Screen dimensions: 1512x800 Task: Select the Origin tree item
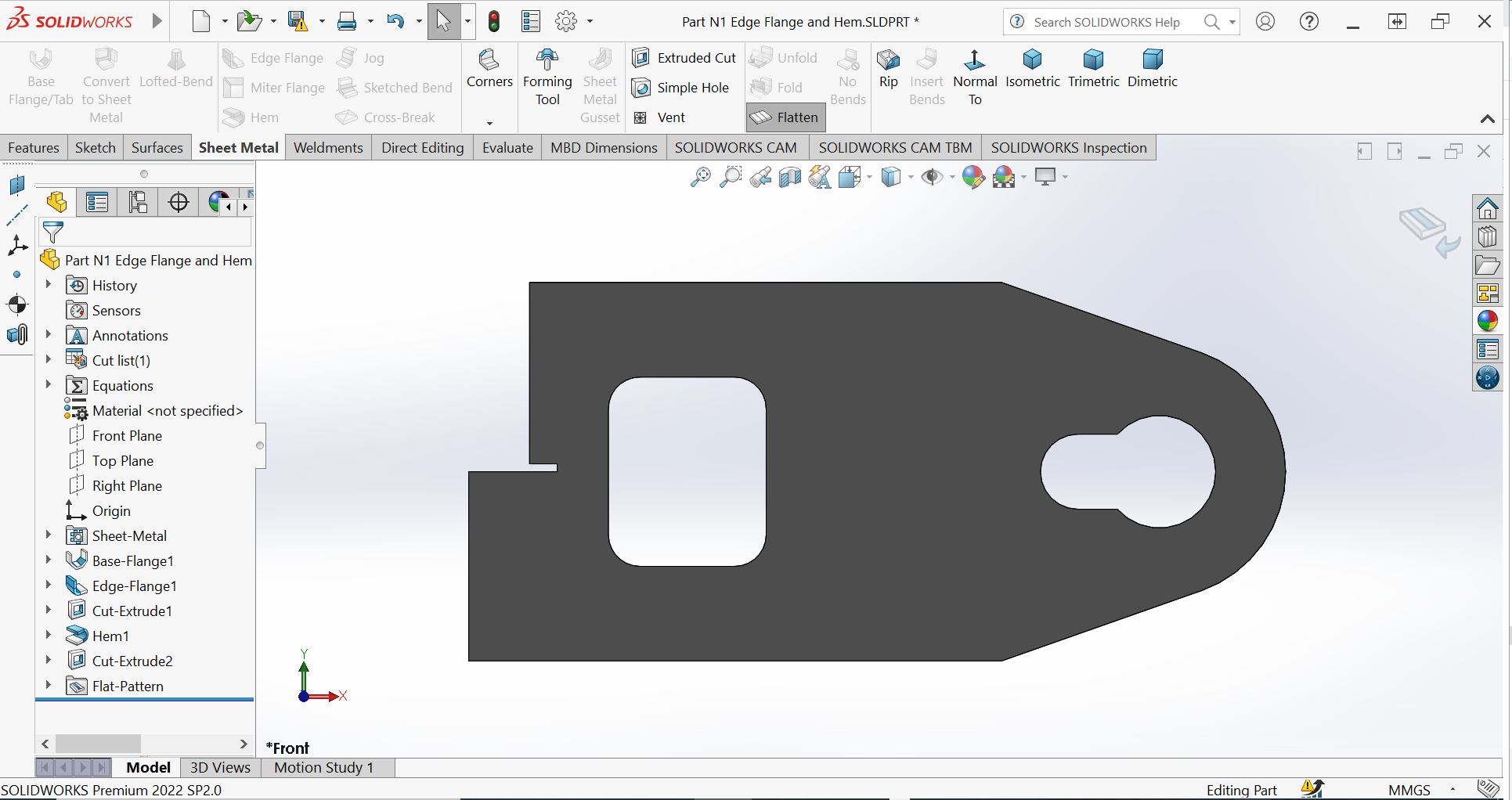[99, 510]
